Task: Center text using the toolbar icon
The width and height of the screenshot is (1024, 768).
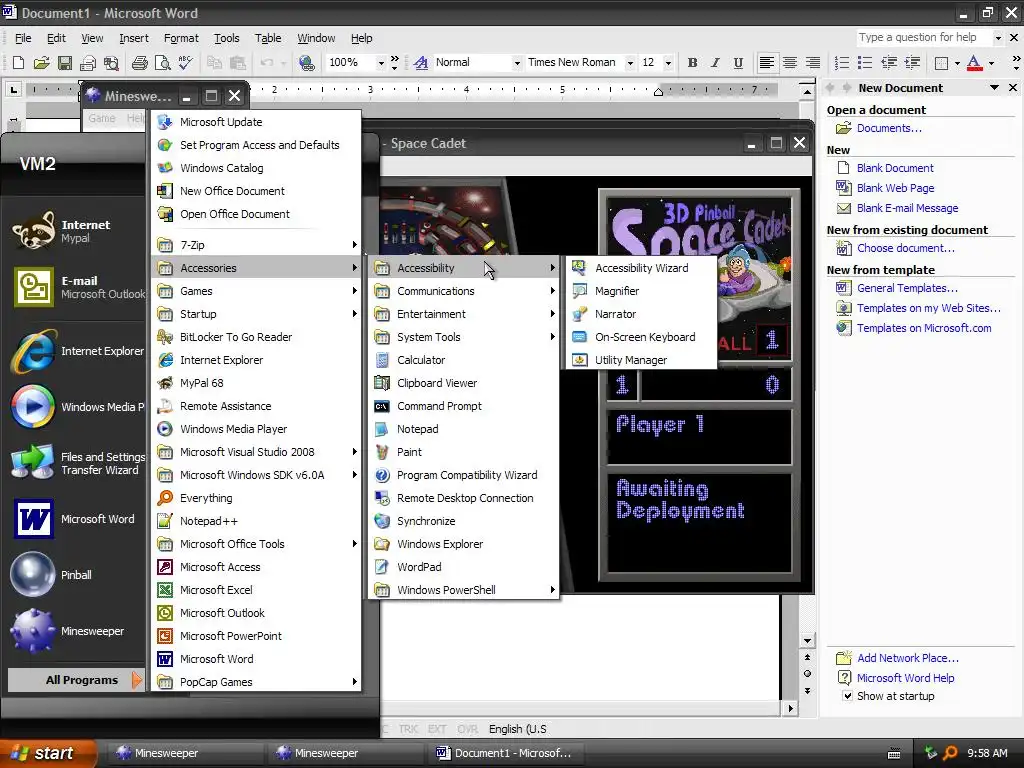Action: [x=790, y=63]
